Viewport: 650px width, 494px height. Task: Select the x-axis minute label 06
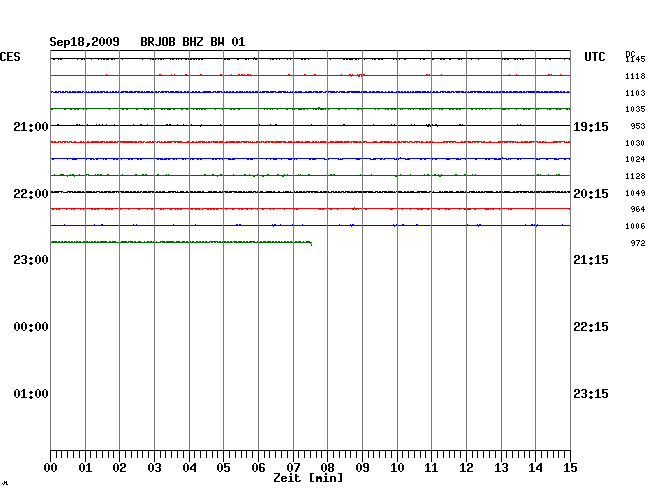(x=258, y=468)
